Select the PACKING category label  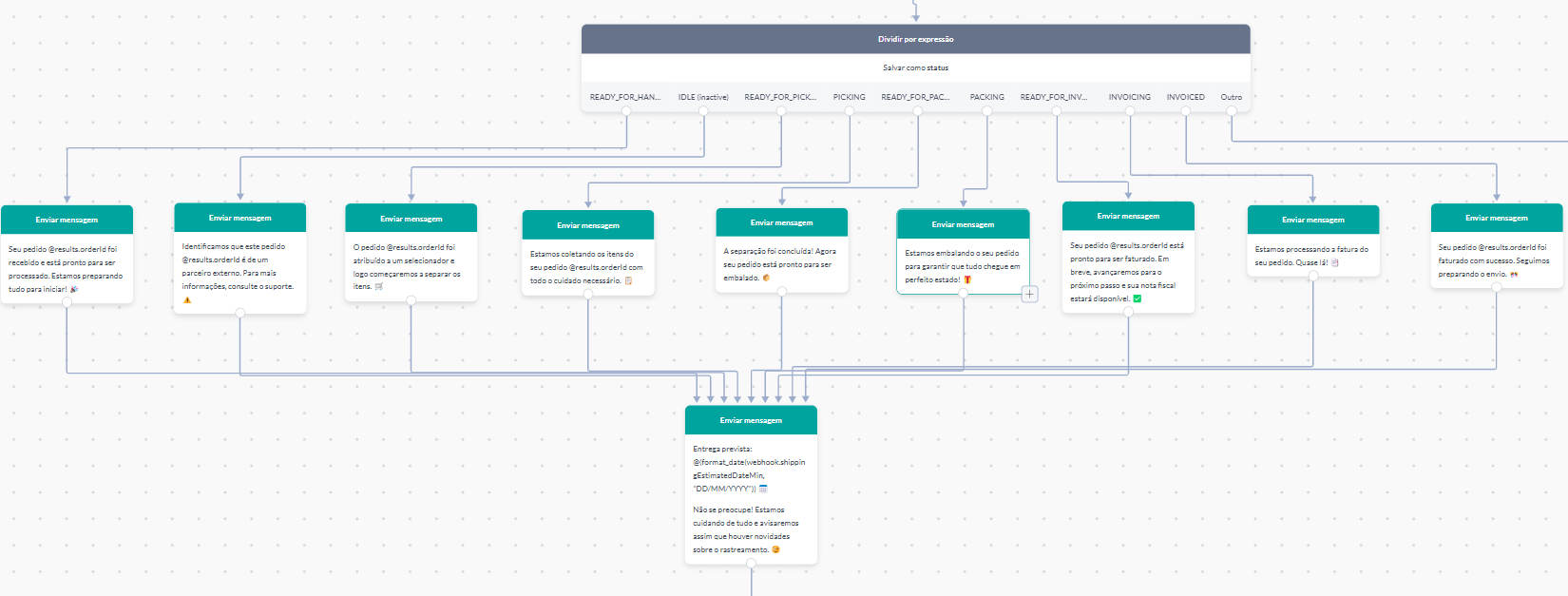[987, 97]
